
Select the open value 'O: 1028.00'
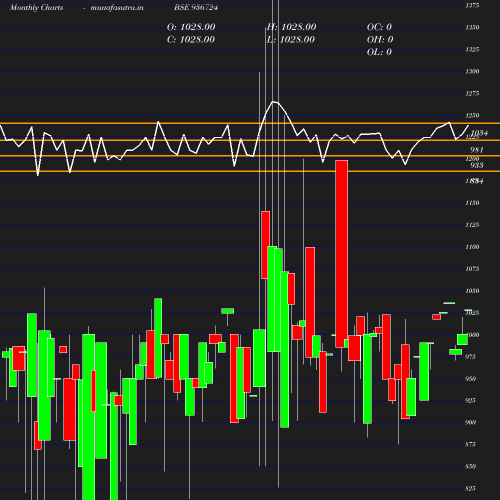point(191,27)
